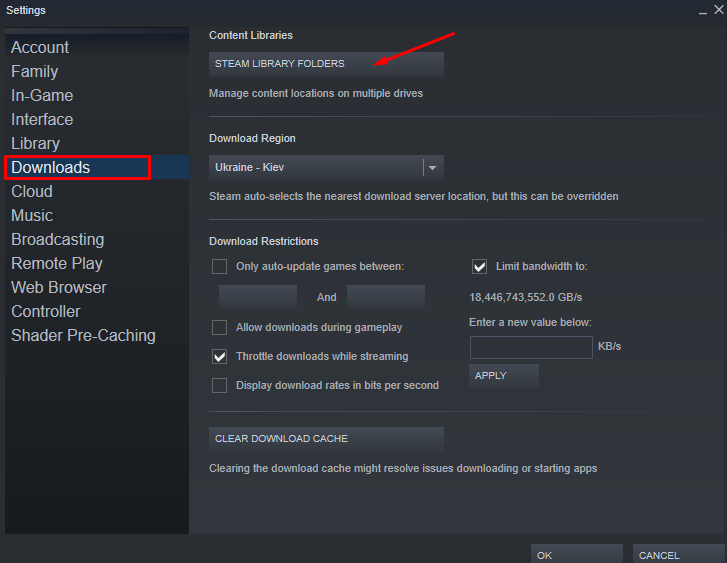Enable Only auto-update games between
The height and width of the screenshot is (563, 727).
(x=219, y=267)
